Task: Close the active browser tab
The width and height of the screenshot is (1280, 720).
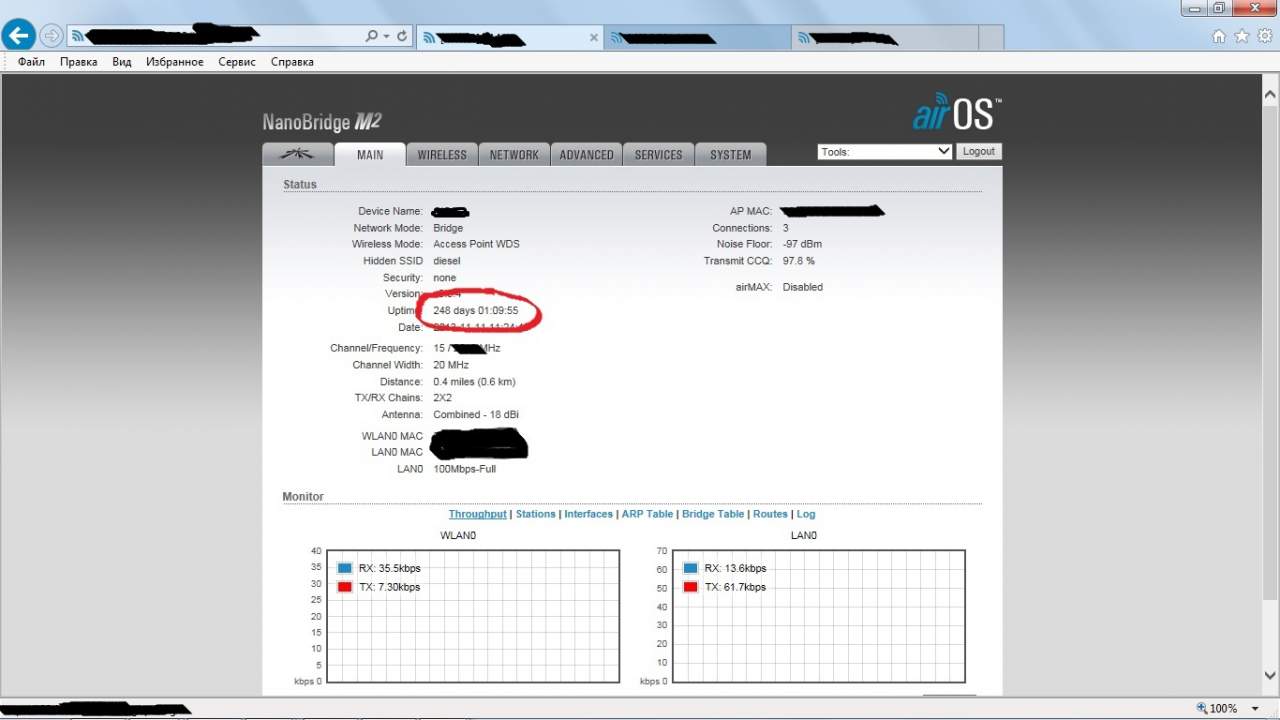Action: coord(594,38)
